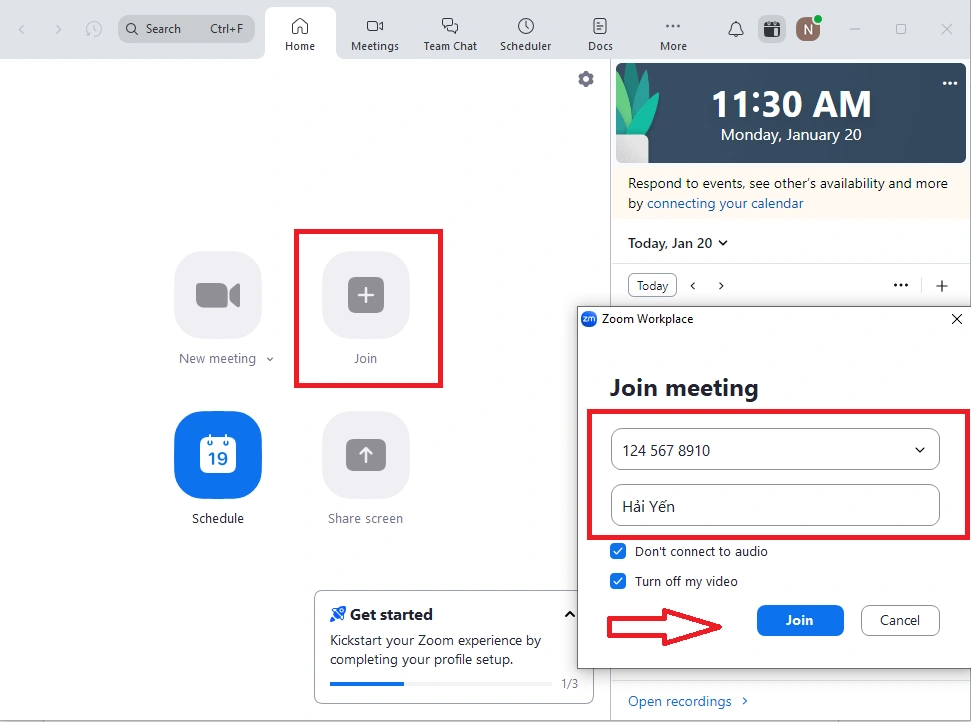
Task: Click the name field containing Hải Yến
Action: click(775, 506)
